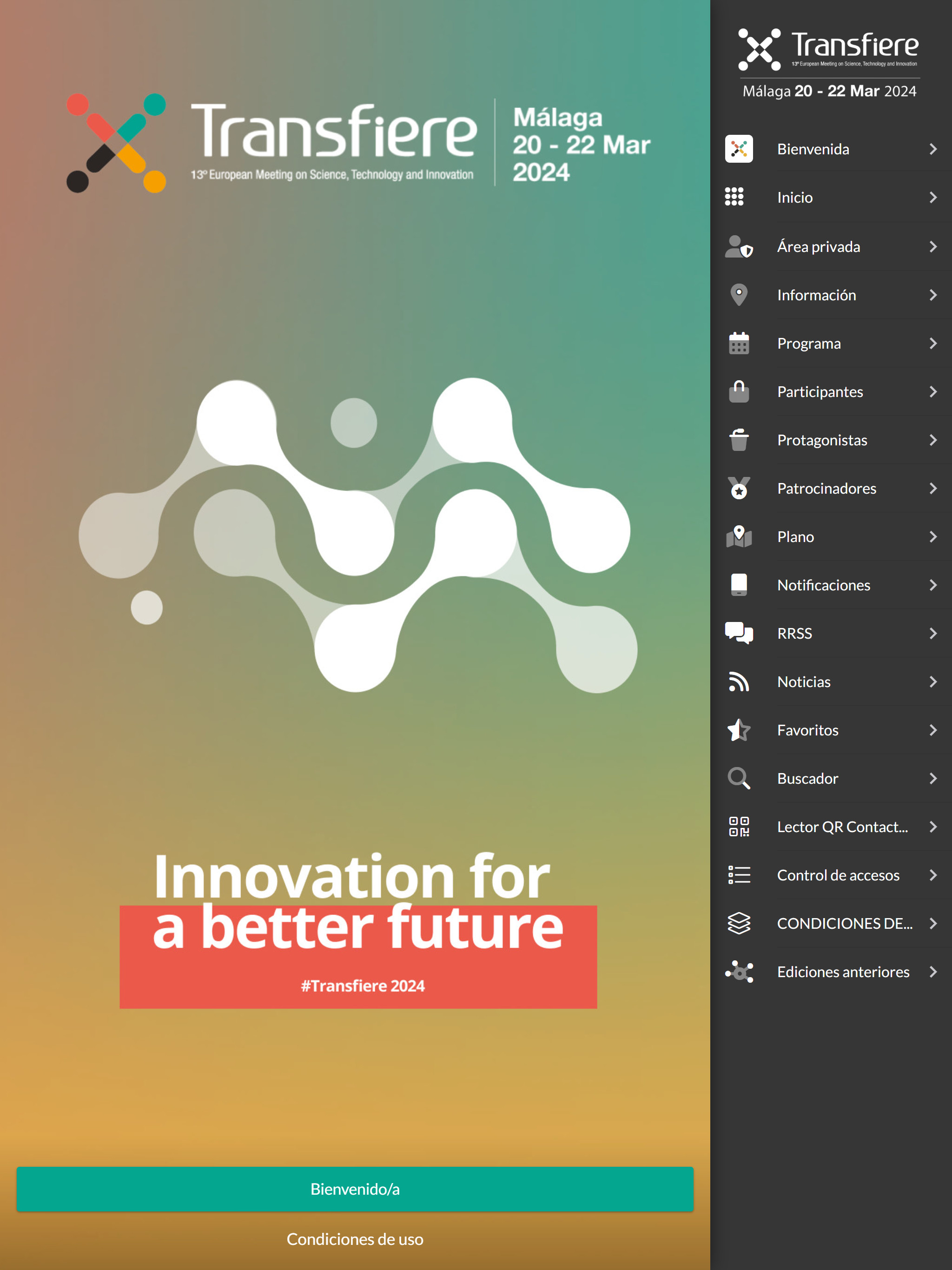Click the Noticias RSS feed icon

click(x=738, y=681)
